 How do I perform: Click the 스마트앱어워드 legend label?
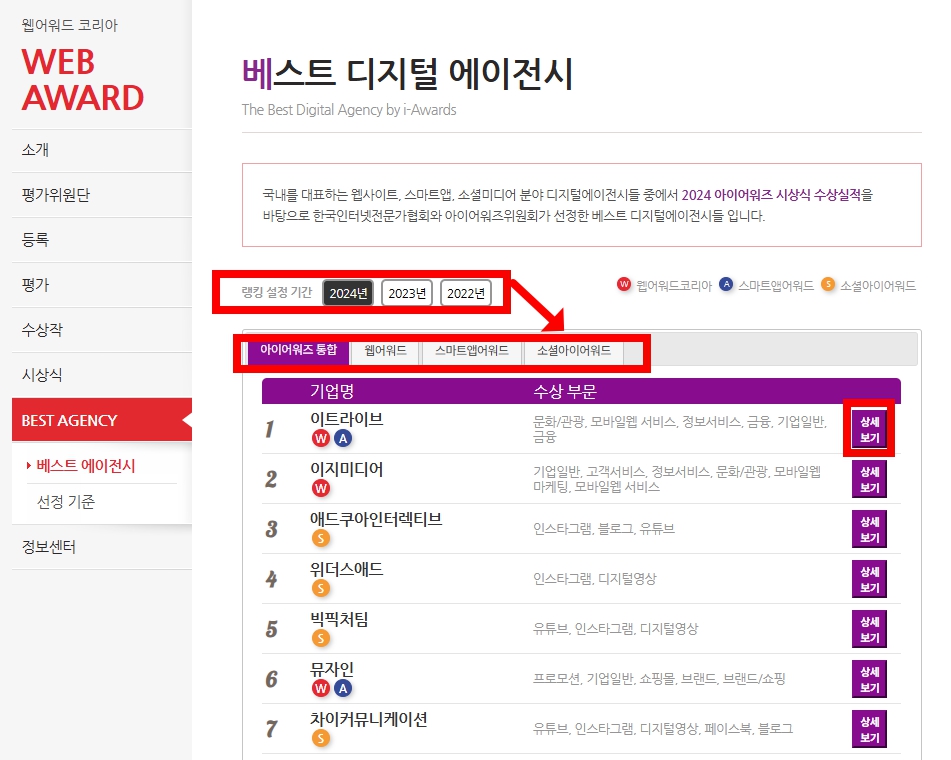776,286
